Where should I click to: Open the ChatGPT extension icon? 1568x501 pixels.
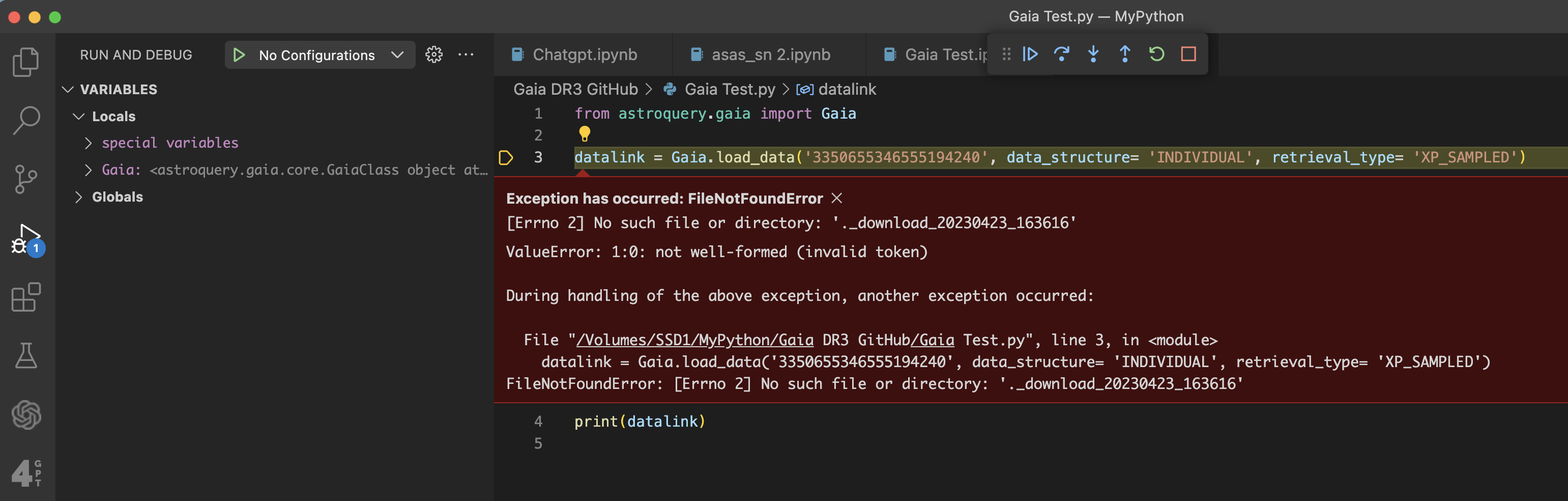coord(26,414)
